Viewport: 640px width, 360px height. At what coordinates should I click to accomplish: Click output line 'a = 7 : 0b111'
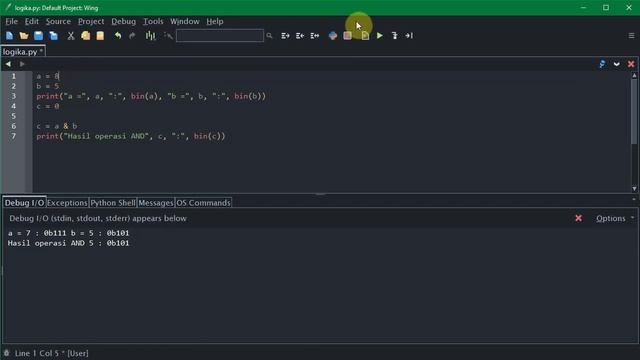[37, 233]
